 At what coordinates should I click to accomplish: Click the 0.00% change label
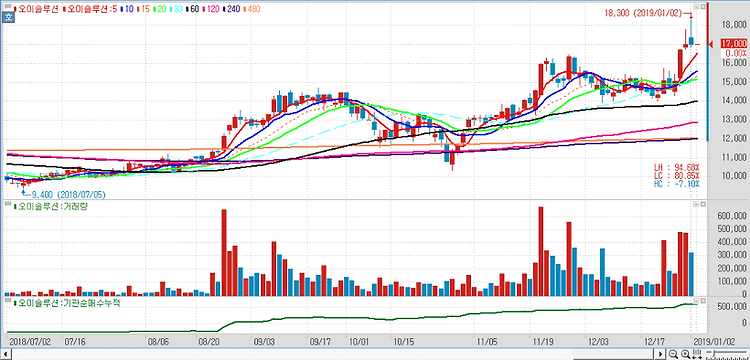tap(737, 53)
